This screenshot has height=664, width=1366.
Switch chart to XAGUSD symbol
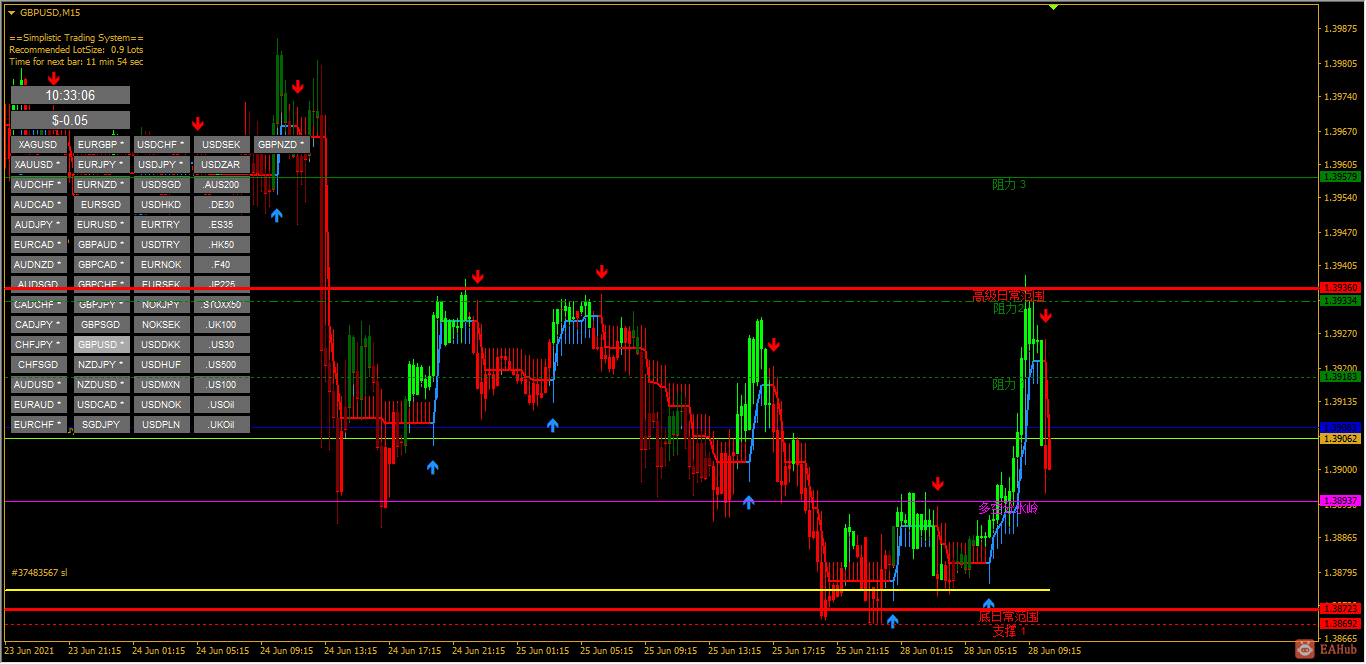coord(38,145)
